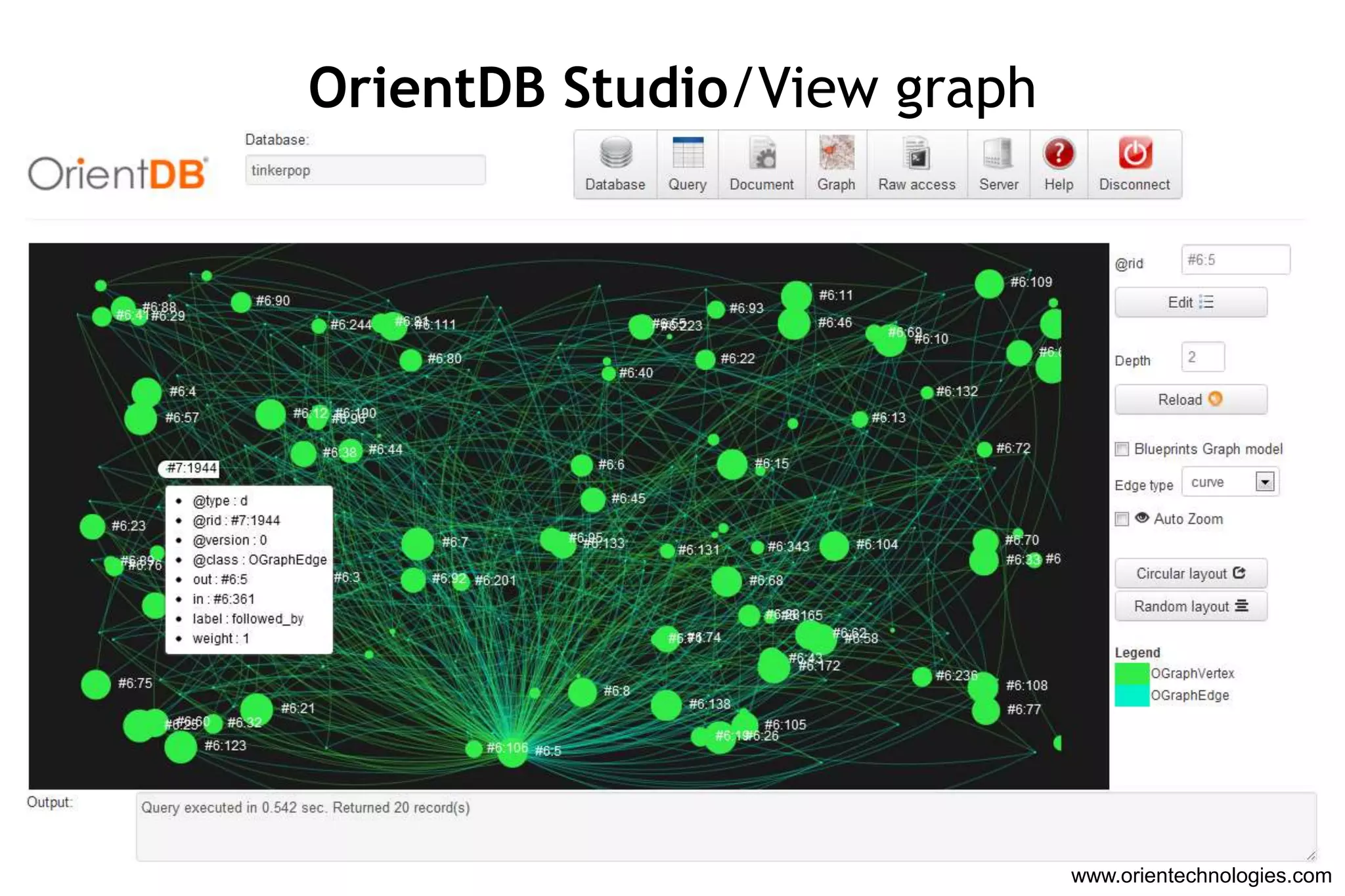This screenshot has height=896, width=1345.
Task: Click the OrientDB logo
Action: [118, 173]
